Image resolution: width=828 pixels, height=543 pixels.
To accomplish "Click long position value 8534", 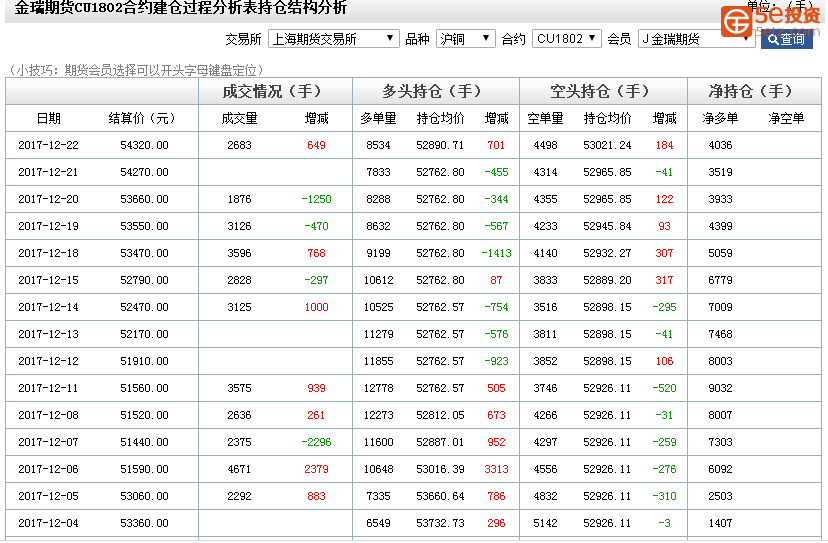I will 378,145.
